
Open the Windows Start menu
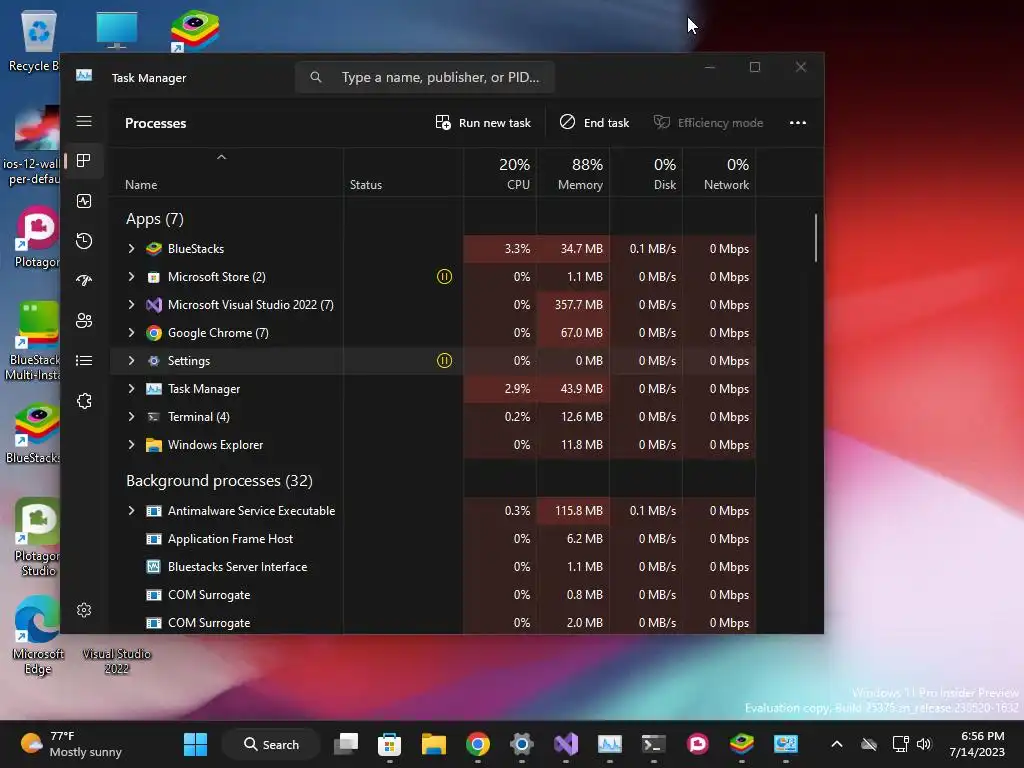(x=195, y=744)
